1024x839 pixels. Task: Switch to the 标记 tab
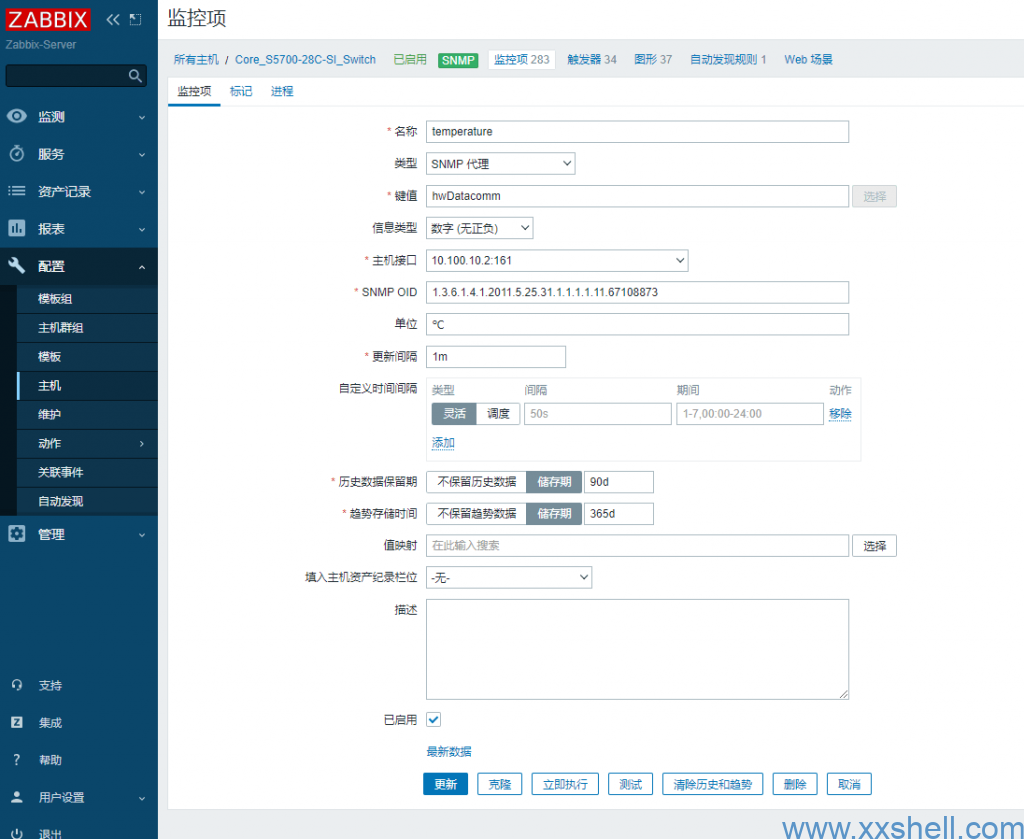click(241, 91)
